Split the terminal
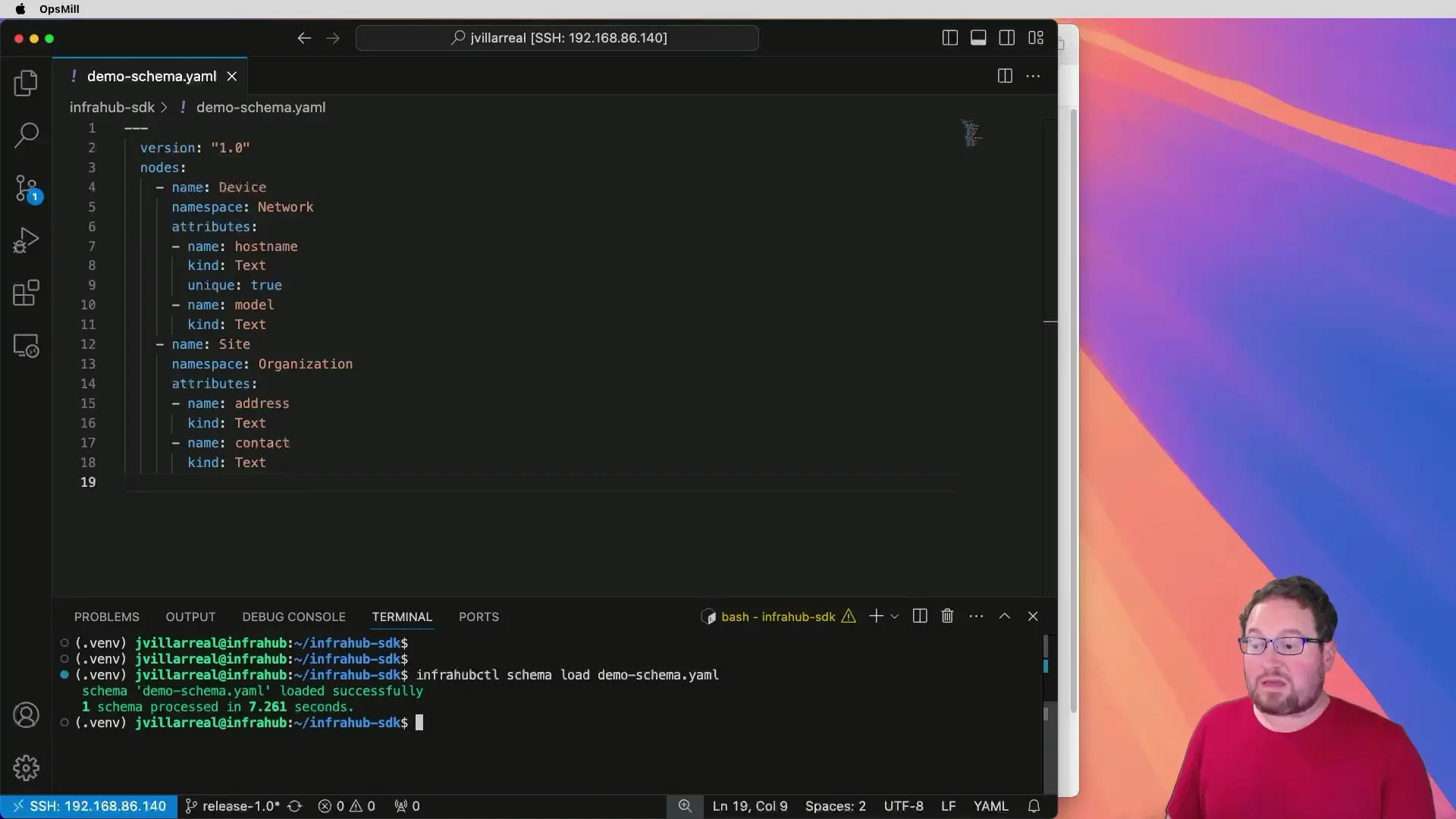The width and height of the screenshot is (1456, 819). [x=920, y=616]
